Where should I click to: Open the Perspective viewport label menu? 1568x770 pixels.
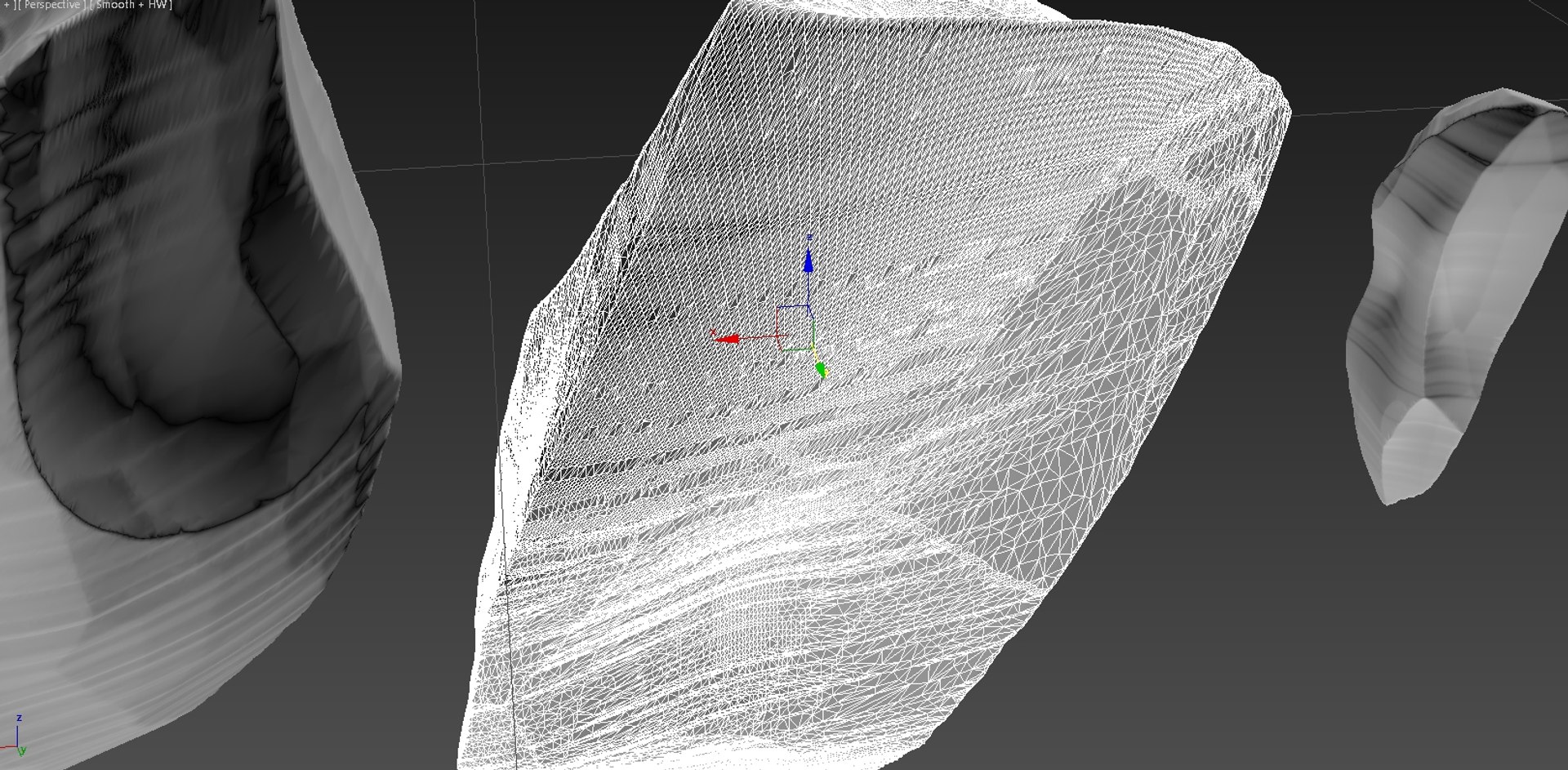53,5
